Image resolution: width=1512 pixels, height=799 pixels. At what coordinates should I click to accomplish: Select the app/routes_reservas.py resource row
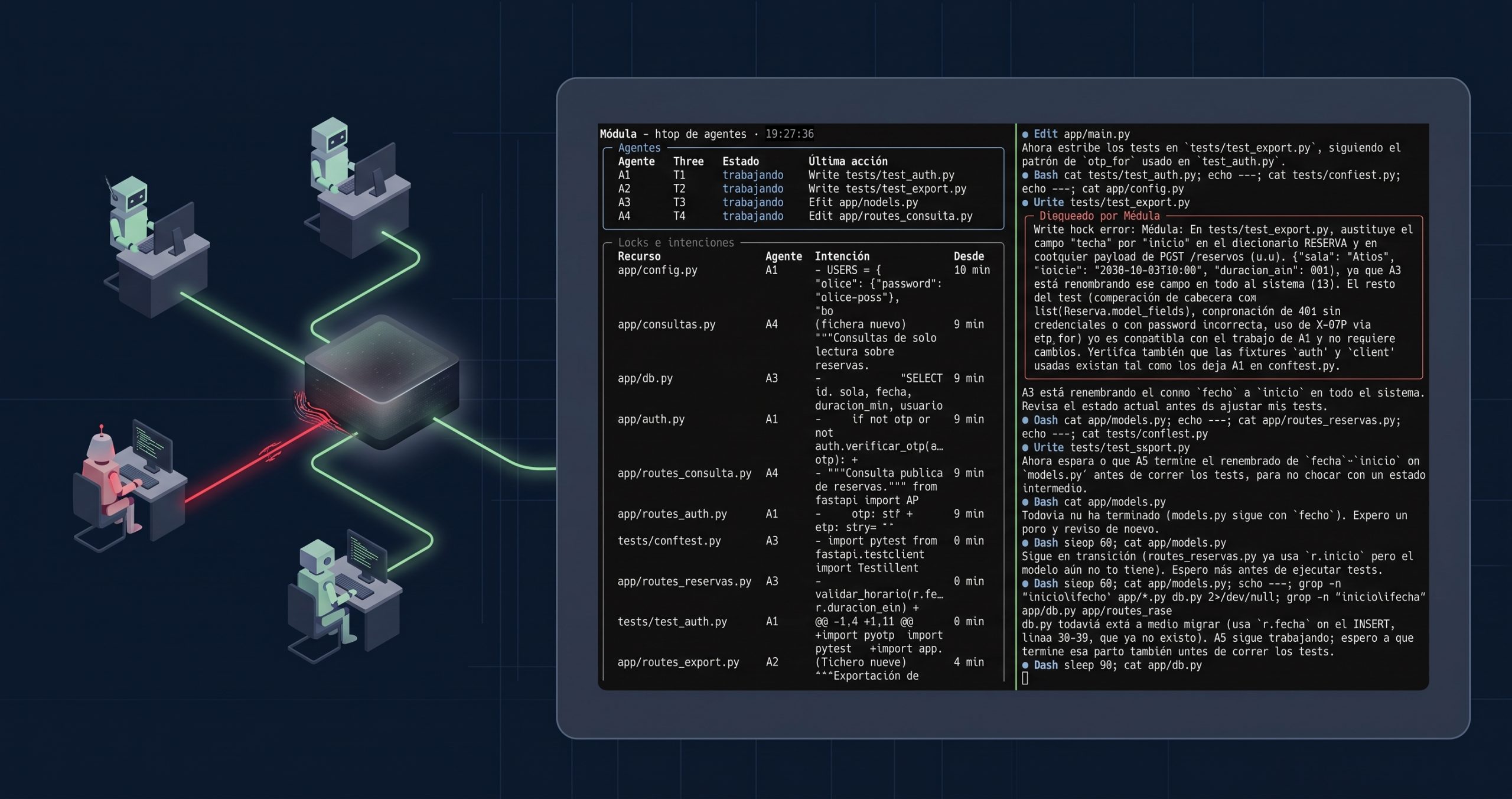685,582
